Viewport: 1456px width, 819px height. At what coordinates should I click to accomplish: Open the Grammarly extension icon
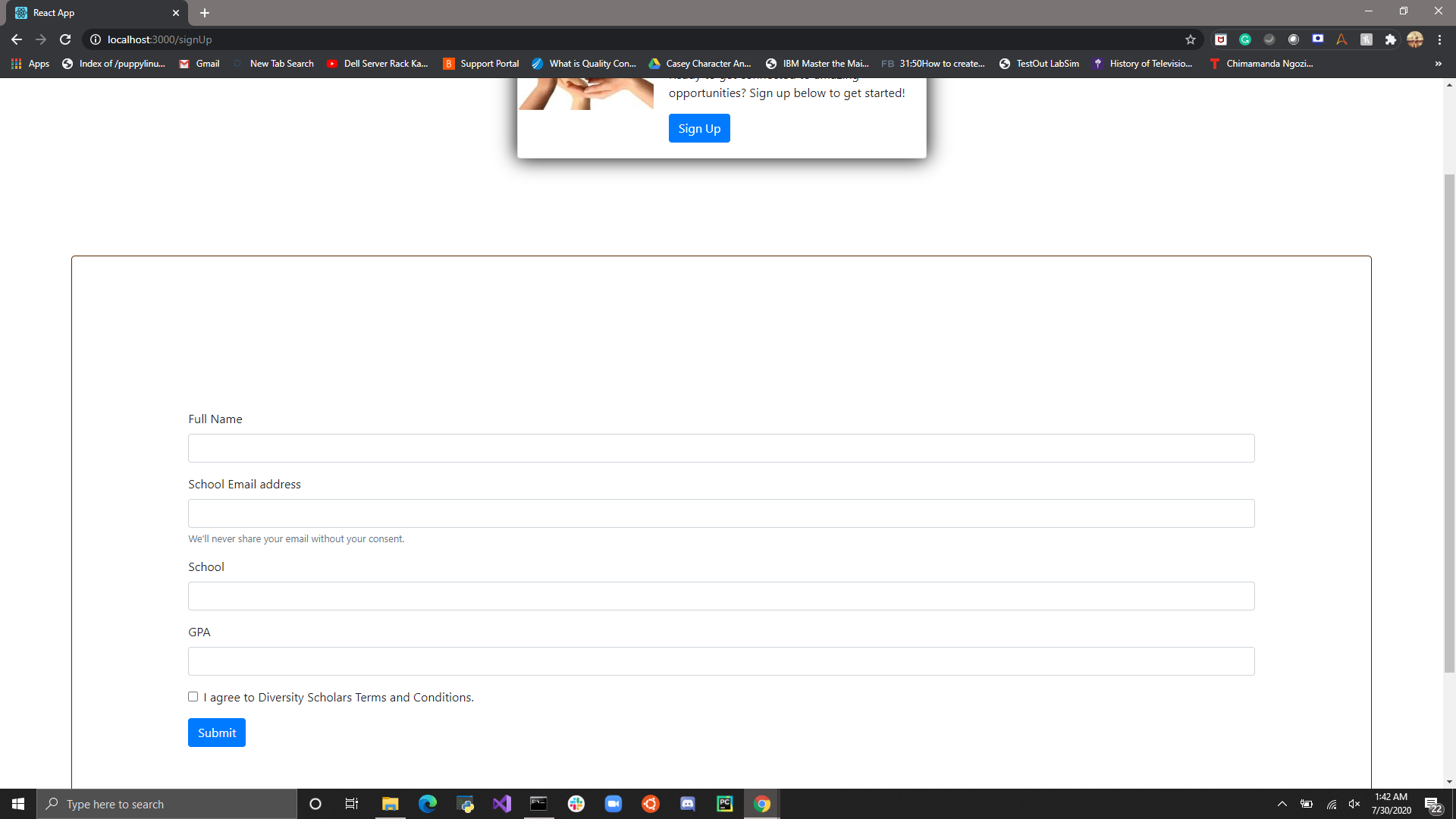pyautogui.click(x=1245, y=39)
